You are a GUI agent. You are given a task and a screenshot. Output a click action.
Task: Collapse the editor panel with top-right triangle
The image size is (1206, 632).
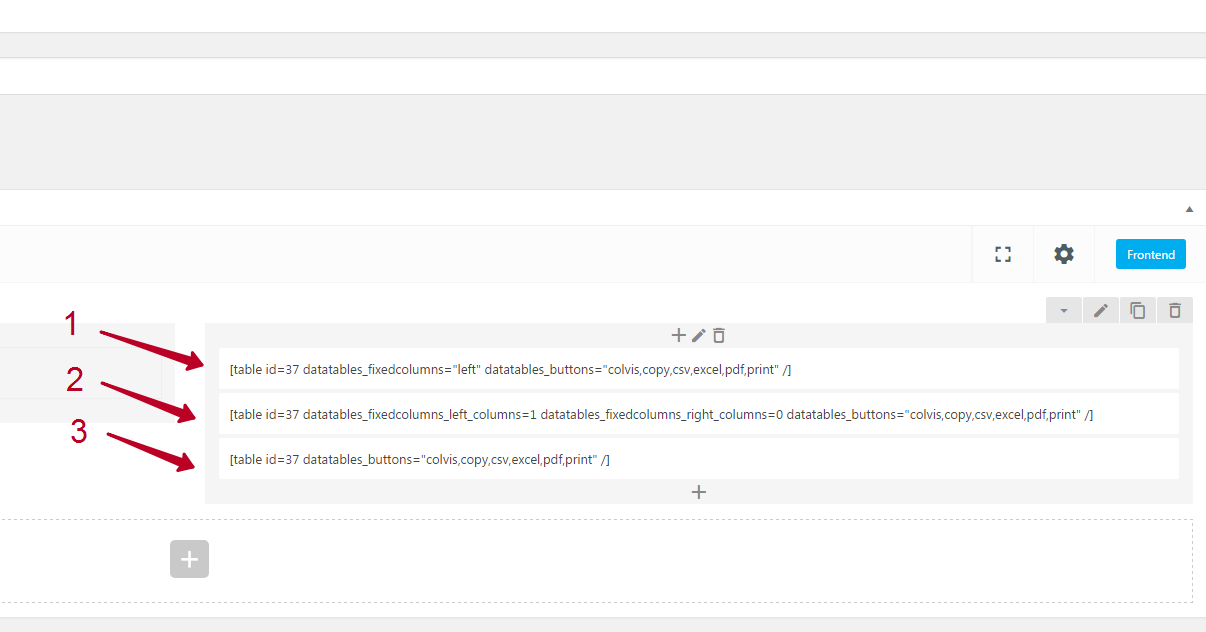click(1189, 209)
